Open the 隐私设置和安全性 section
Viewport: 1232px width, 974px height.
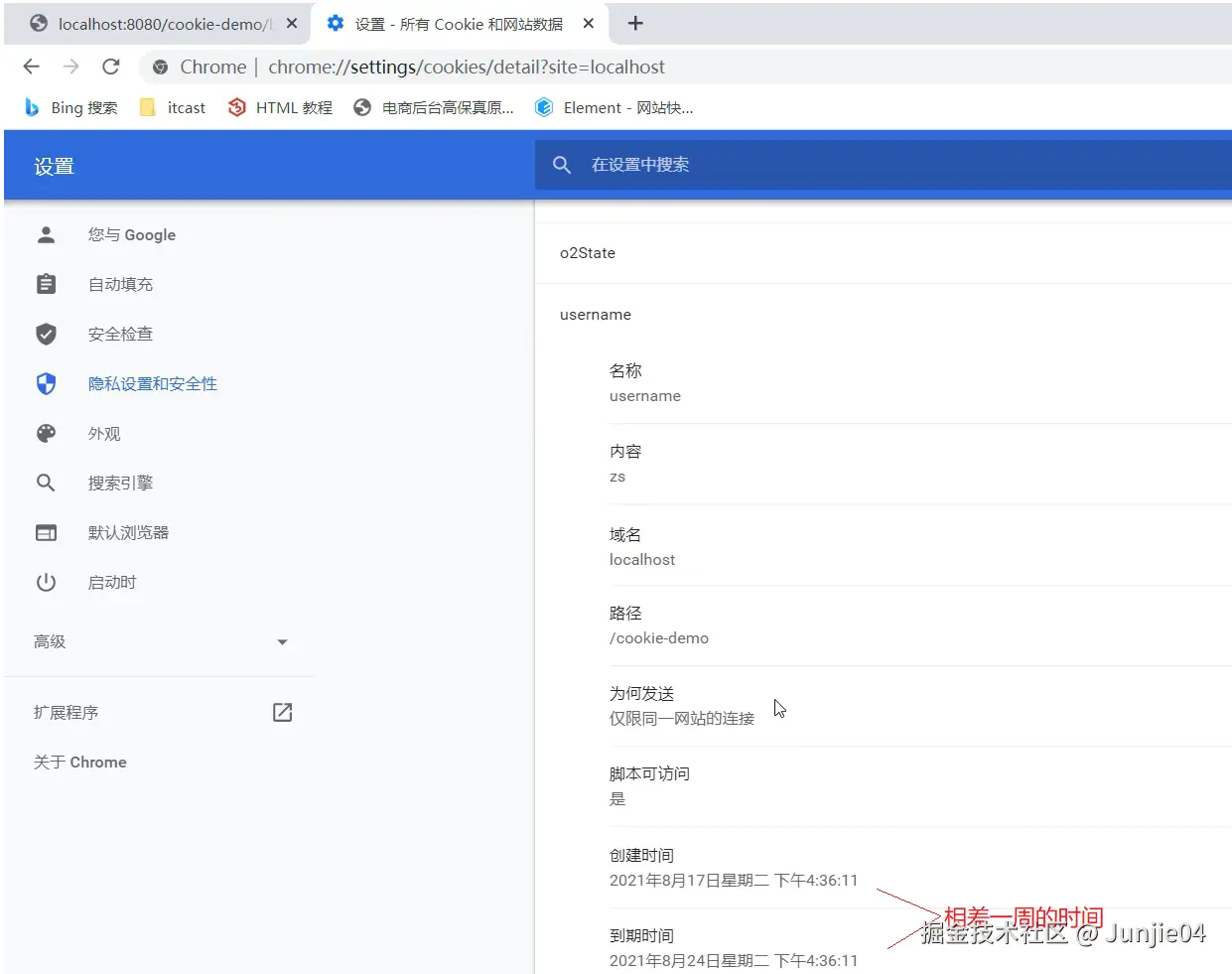pos(153,383)
